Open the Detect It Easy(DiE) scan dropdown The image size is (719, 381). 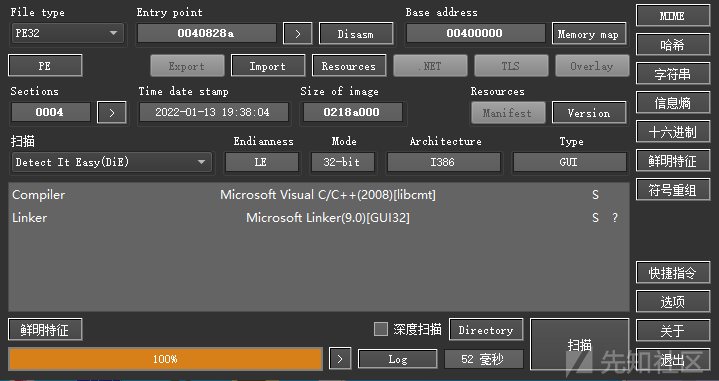pos(111,162)
